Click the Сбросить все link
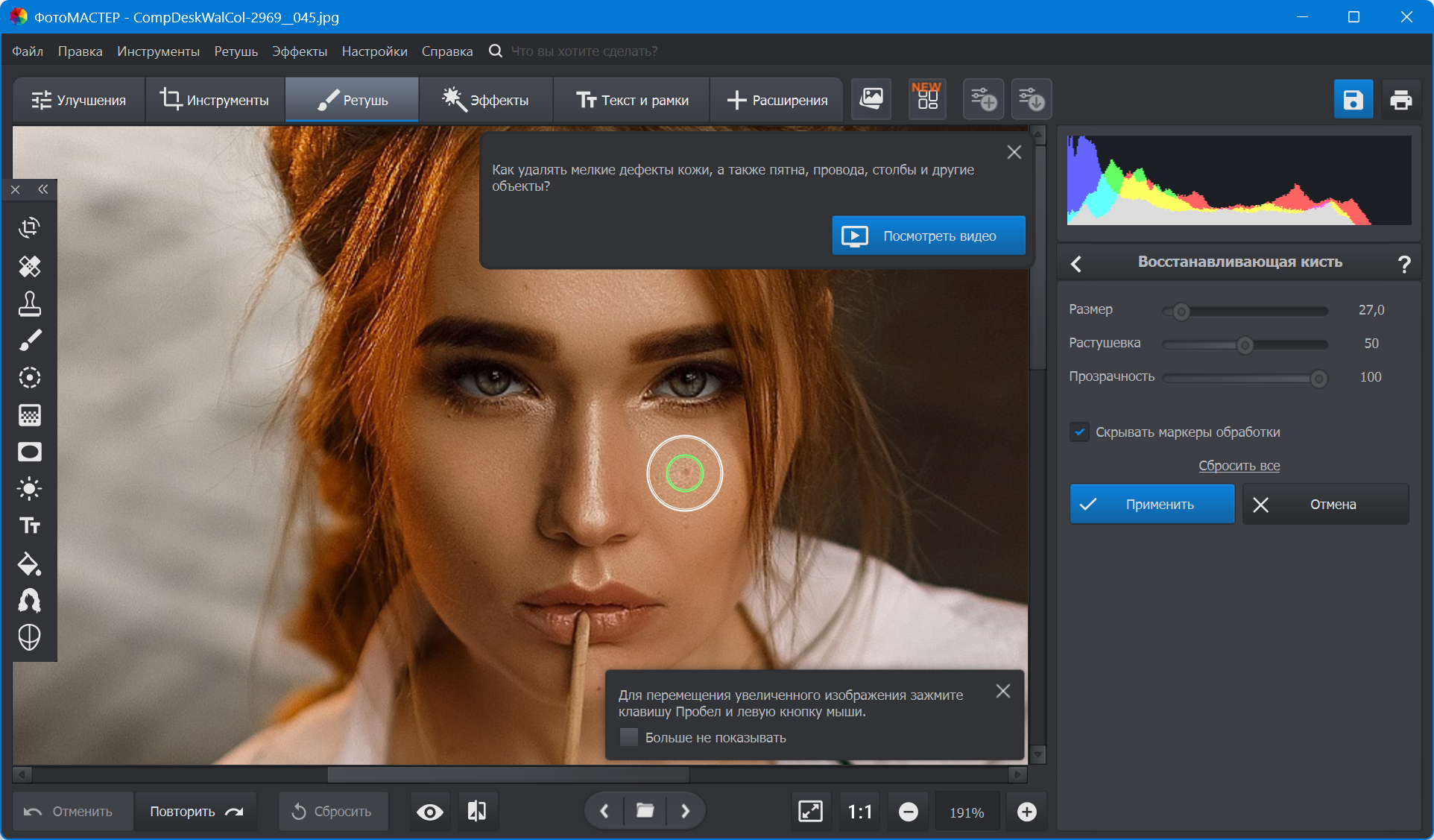This screenshot has height=840, width=1434. click(1239, 465)
